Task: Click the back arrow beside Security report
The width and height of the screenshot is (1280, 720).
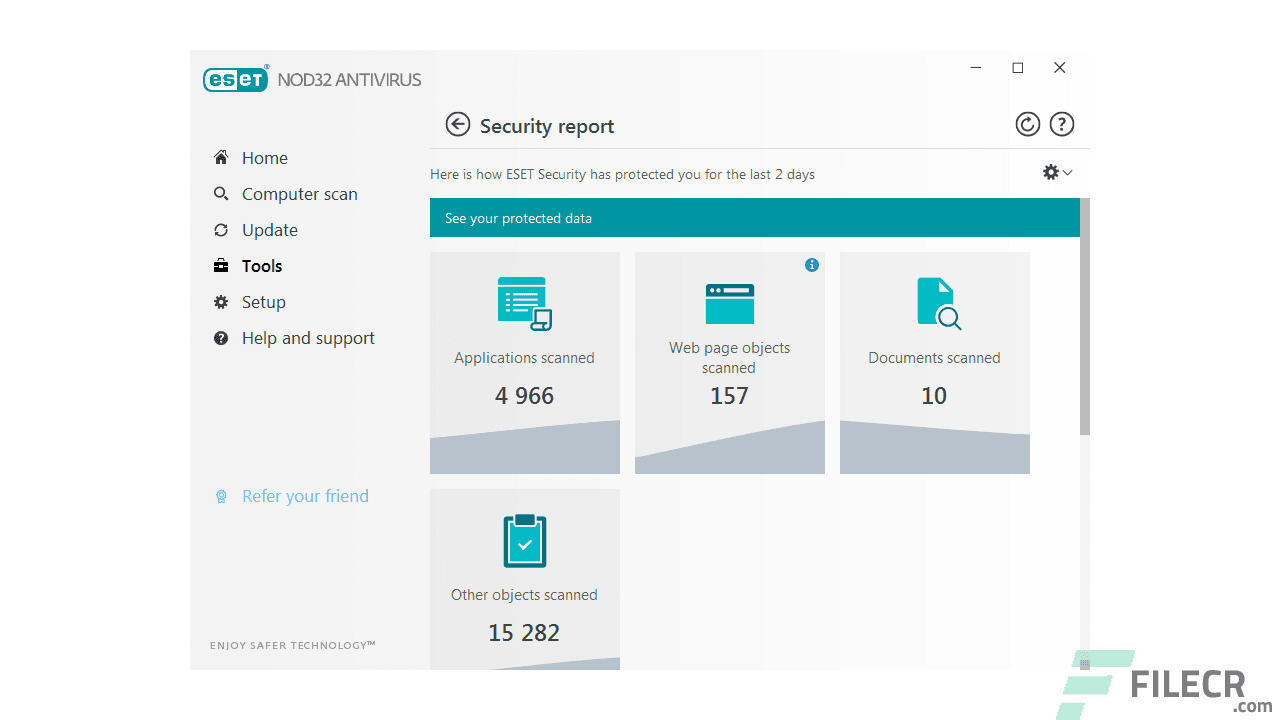Action: (457, 124)
